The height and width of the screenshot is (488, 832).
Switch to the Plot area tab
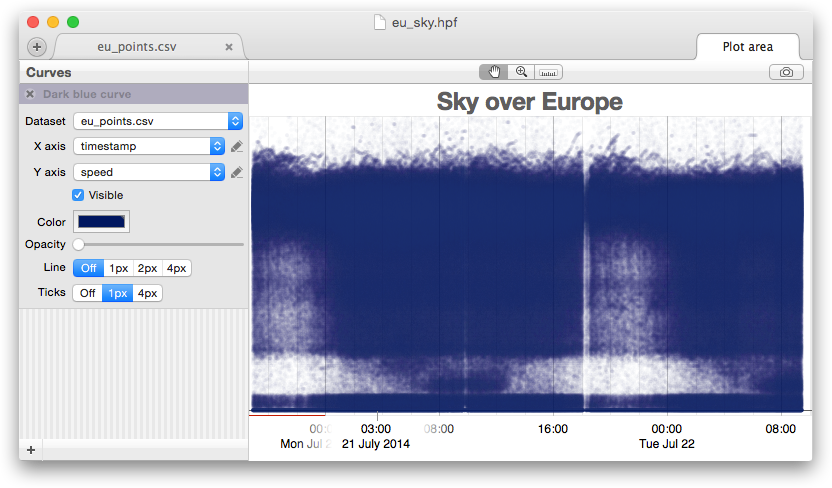(747, 47)
